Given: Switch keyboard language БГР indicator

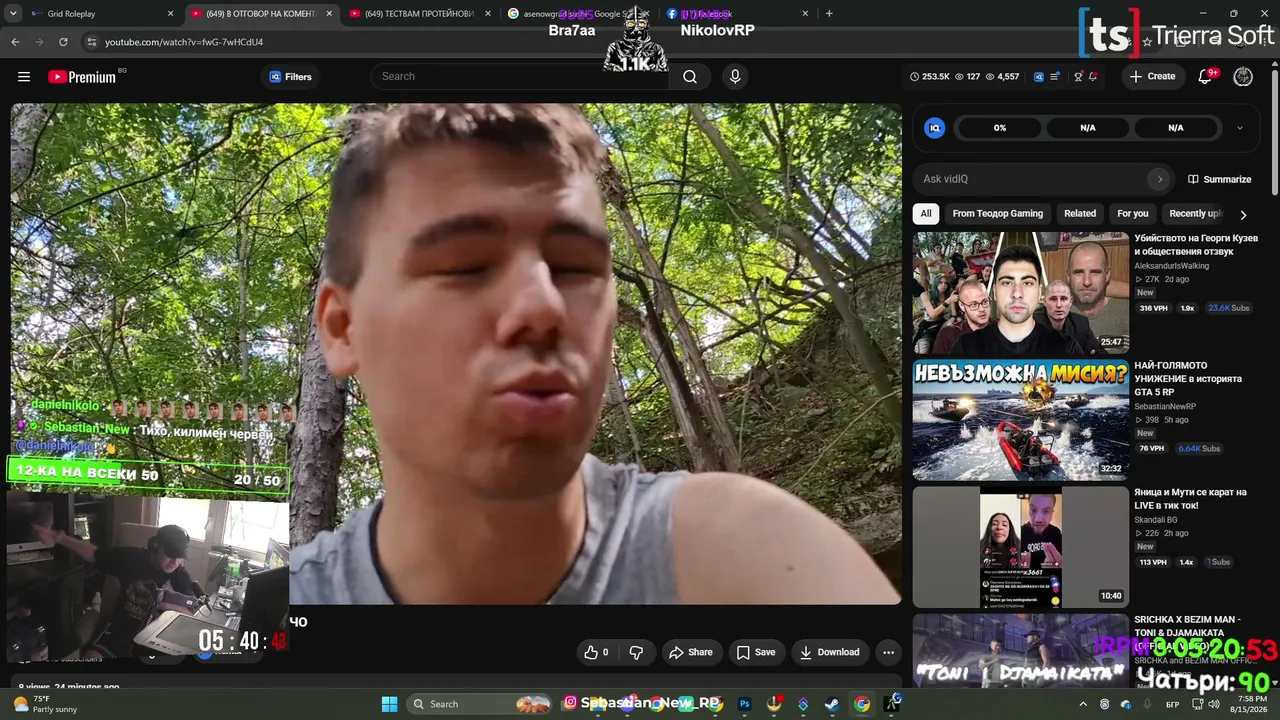Looking at the screenshot, I should point(1172,704).
